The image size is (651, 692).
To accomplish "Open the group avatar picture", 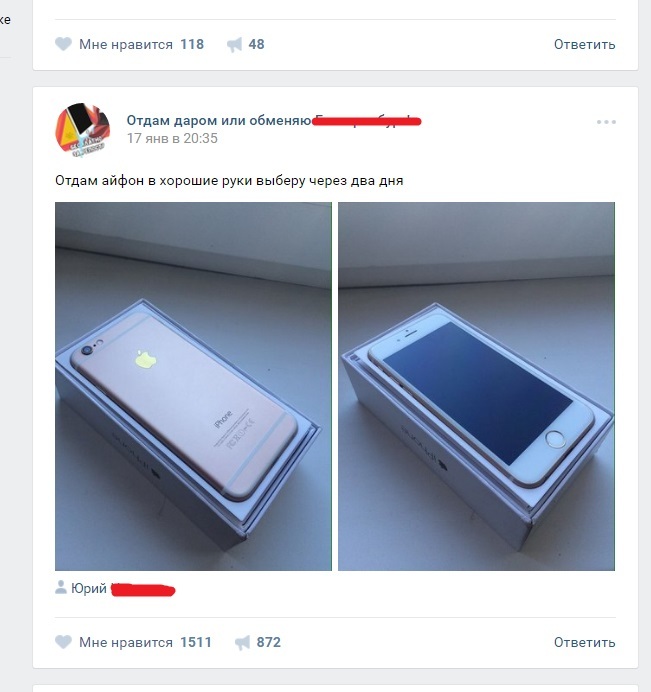I will pos(83,129).
